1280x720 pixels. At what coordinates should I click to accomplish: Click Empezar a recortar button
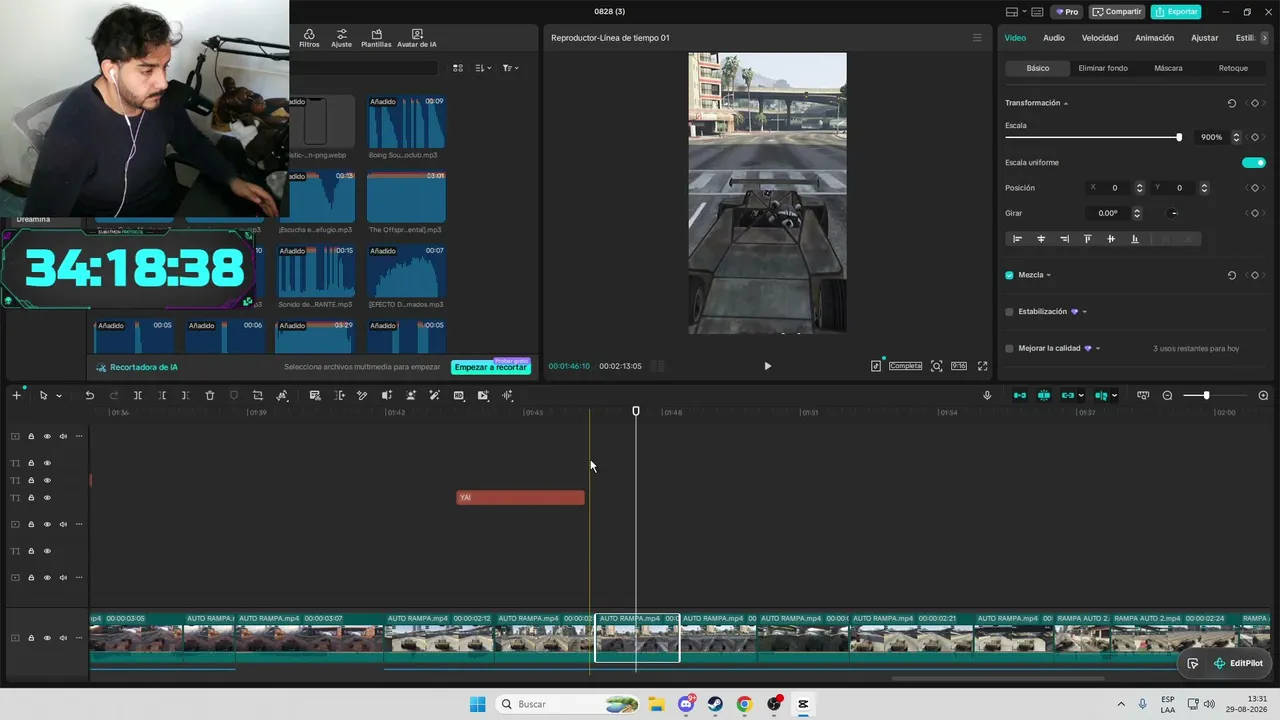tap(490, 367)
